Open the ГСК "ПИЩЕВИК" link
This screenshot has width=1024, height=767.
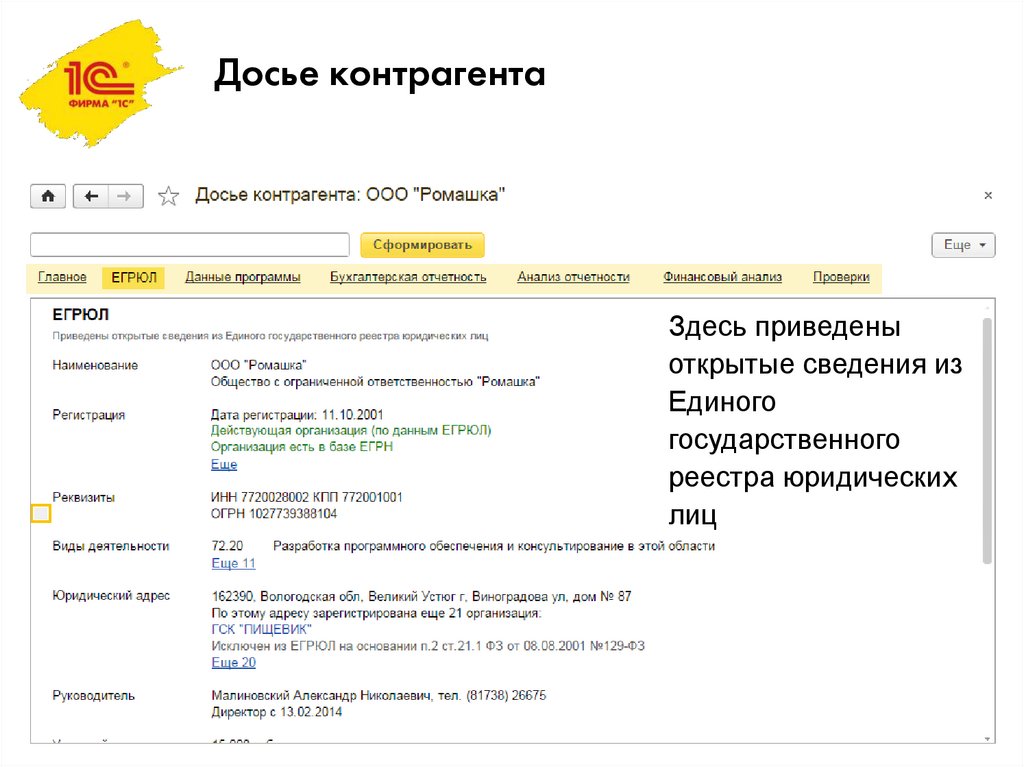261,629
